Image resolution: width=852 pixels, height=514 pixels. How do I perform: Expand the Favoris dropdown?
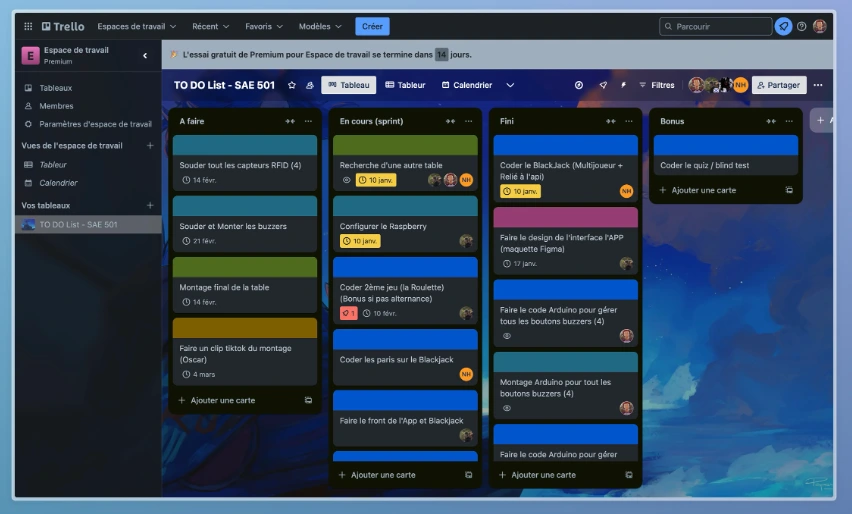264,26
